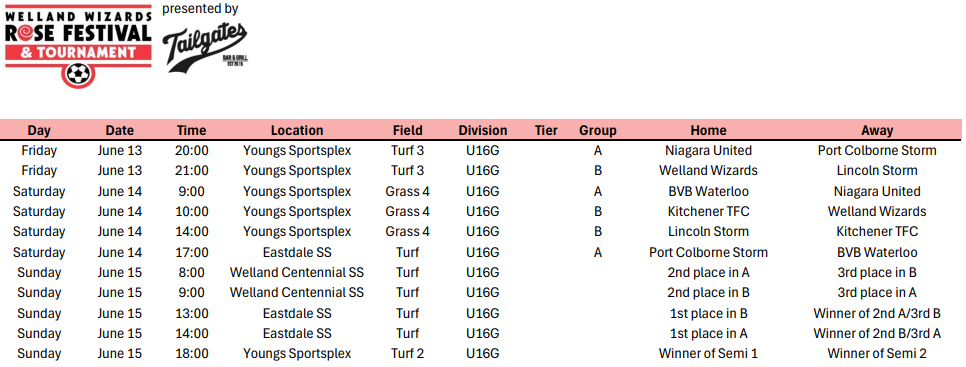The image size is (966, 367).
Task: Click Winner of 2nd A/3rd B cell
Action: coord(877,313)
